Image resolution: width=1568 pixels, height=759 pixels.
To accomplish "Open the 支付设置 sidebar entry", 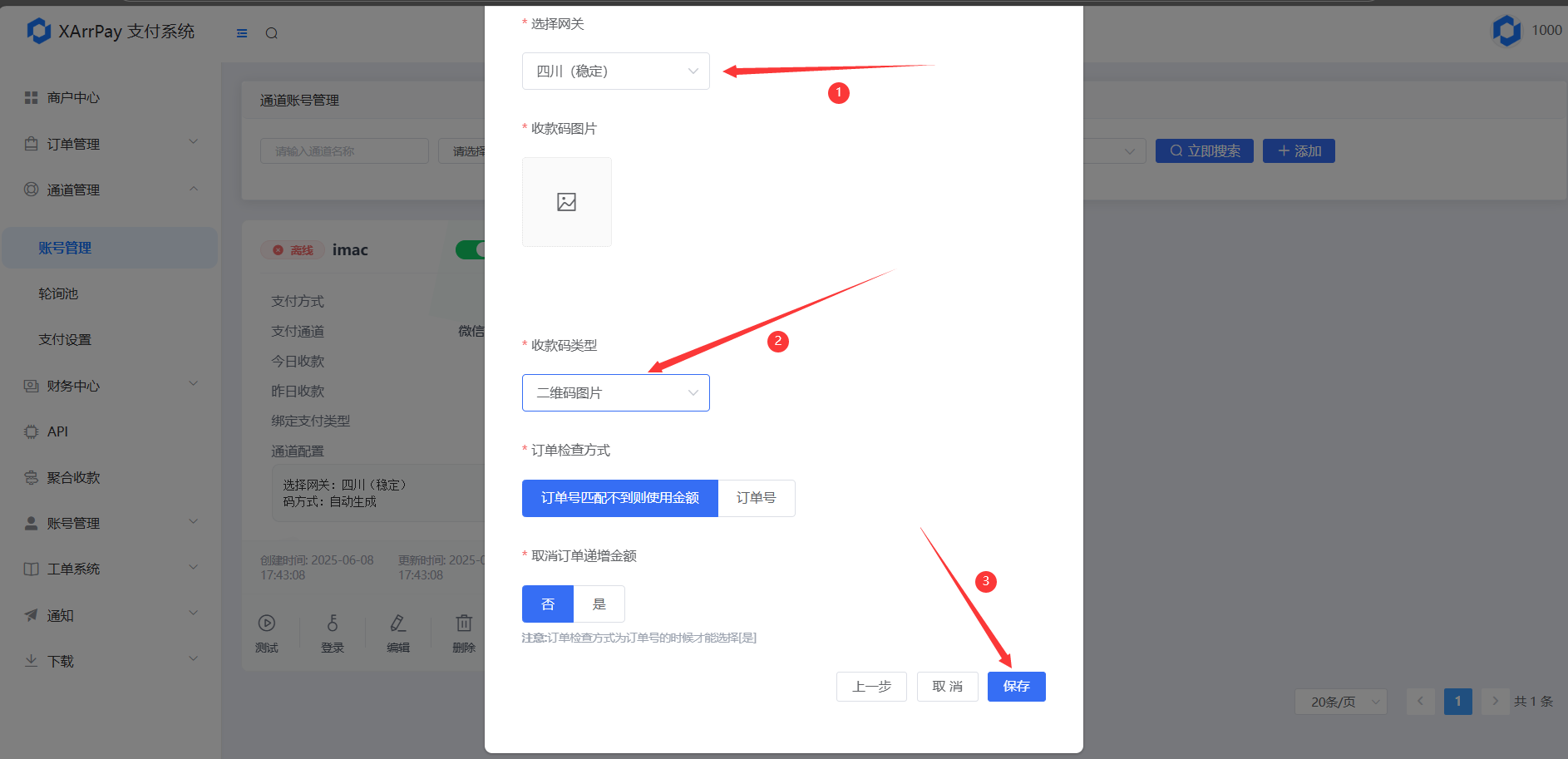I will (64, 339).
